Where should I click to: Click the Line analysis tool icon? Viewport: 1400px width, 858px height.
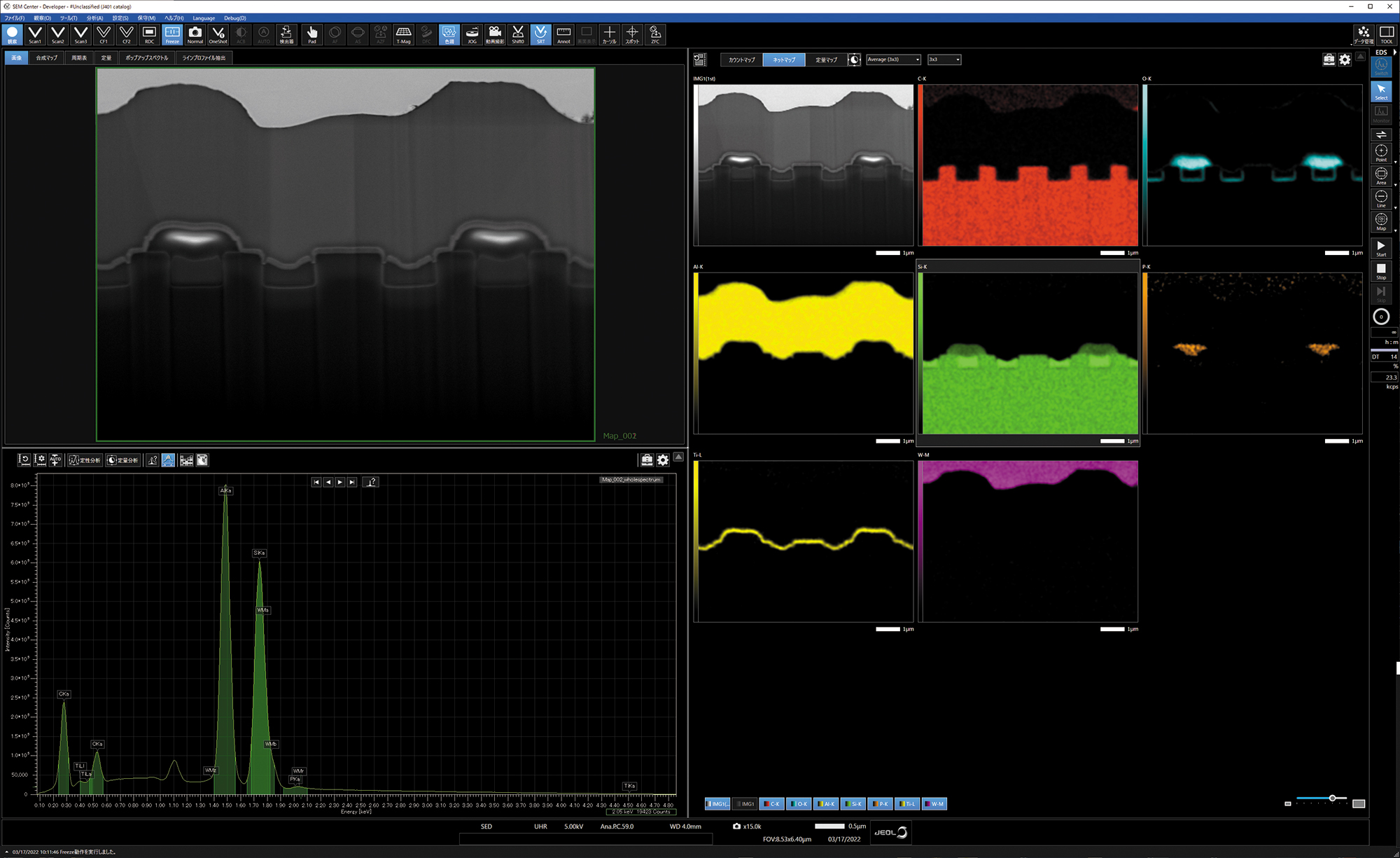(x=1380, y=199)
